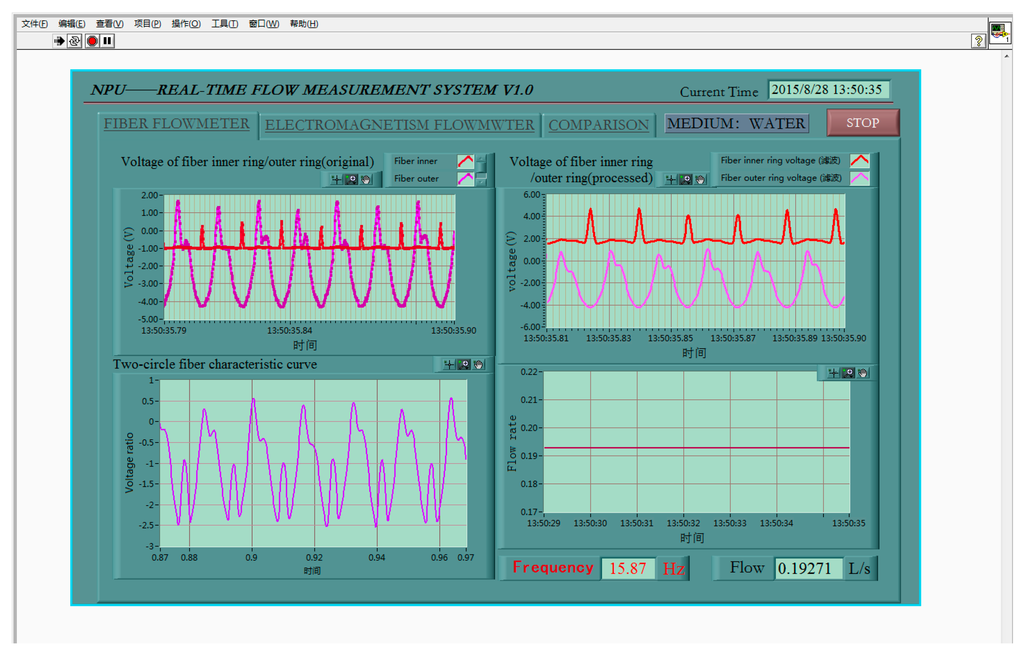Select the FIBER FLOWMETER tab
1024x662 pixels.
click(x=177, y=124)
